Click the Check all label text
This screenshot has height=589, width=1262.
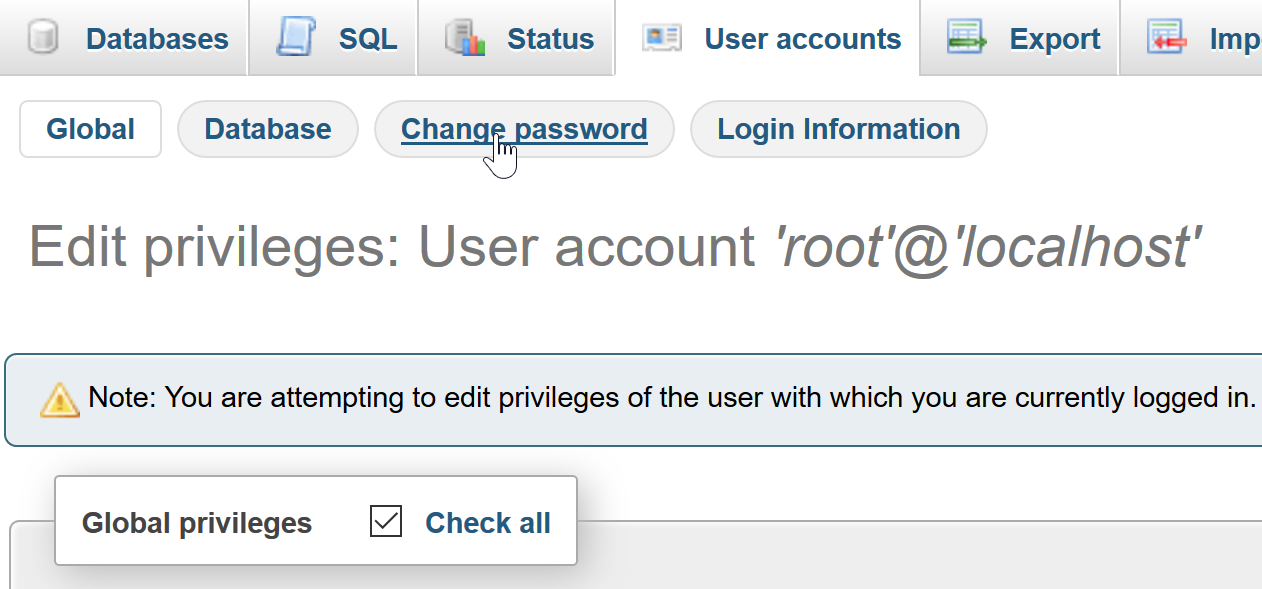coord(488,523)
